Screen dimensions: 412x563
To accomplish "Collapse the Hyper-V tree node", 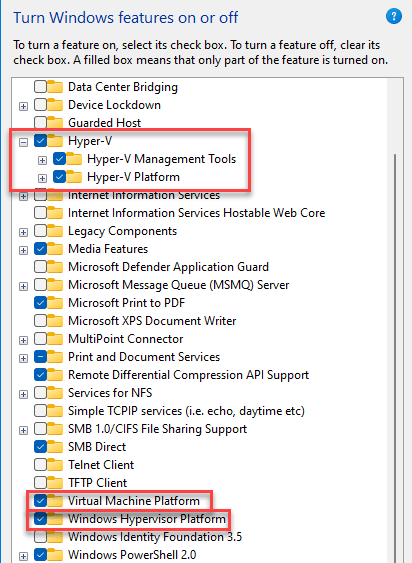I will [x=23, y=143].
